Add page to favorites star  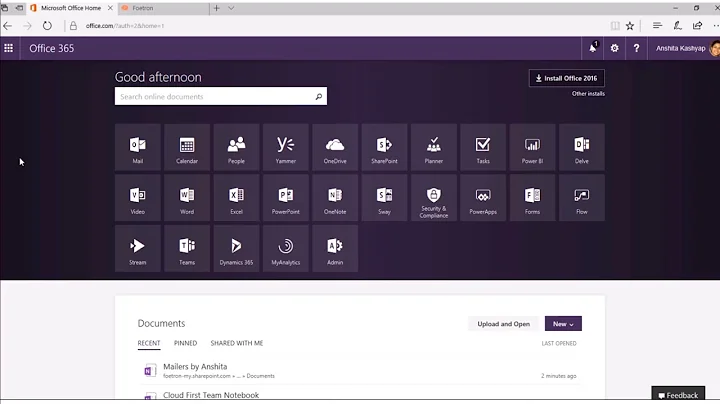(x=630, y=26)
